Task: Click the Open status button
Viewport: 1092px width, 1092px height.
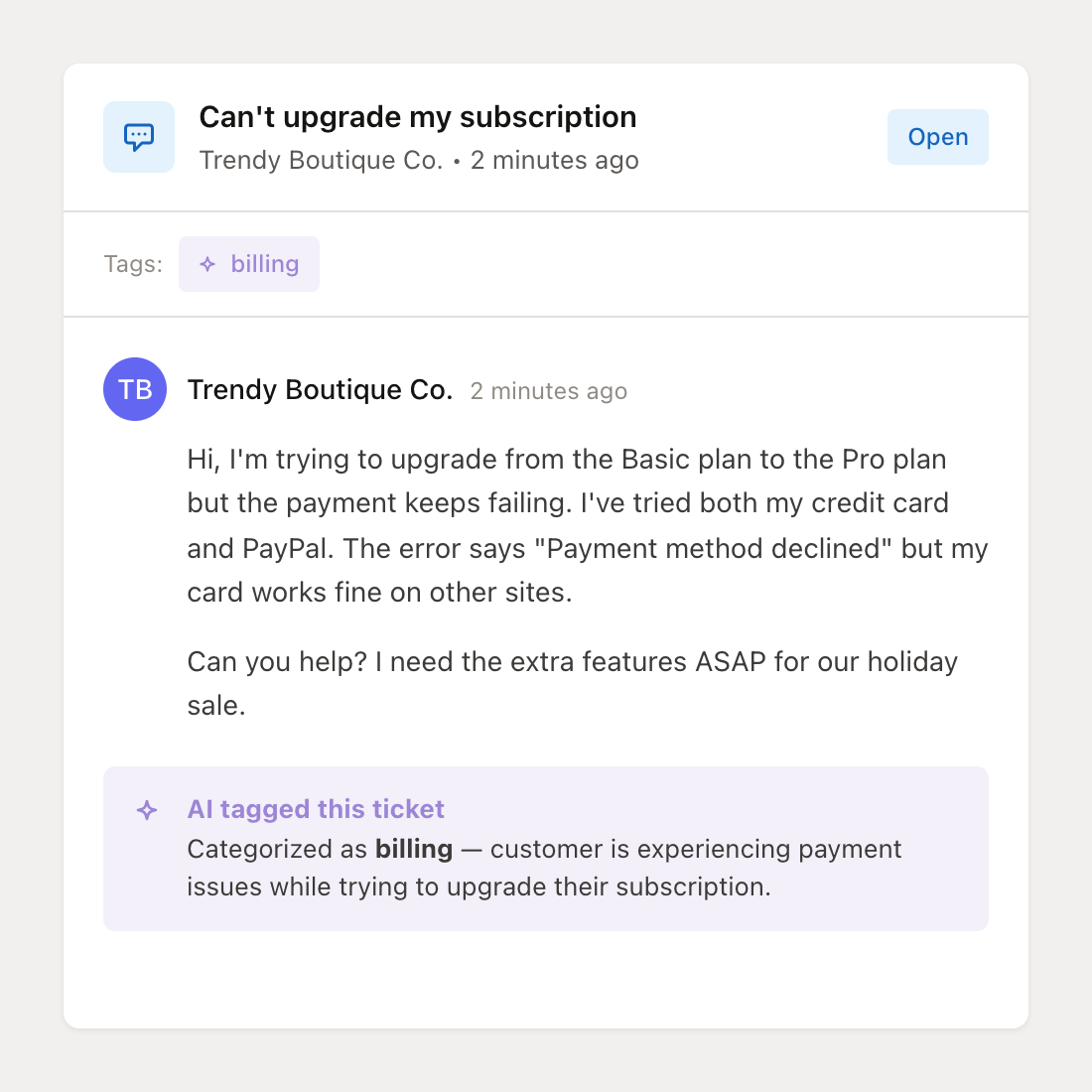Action: 937,136
